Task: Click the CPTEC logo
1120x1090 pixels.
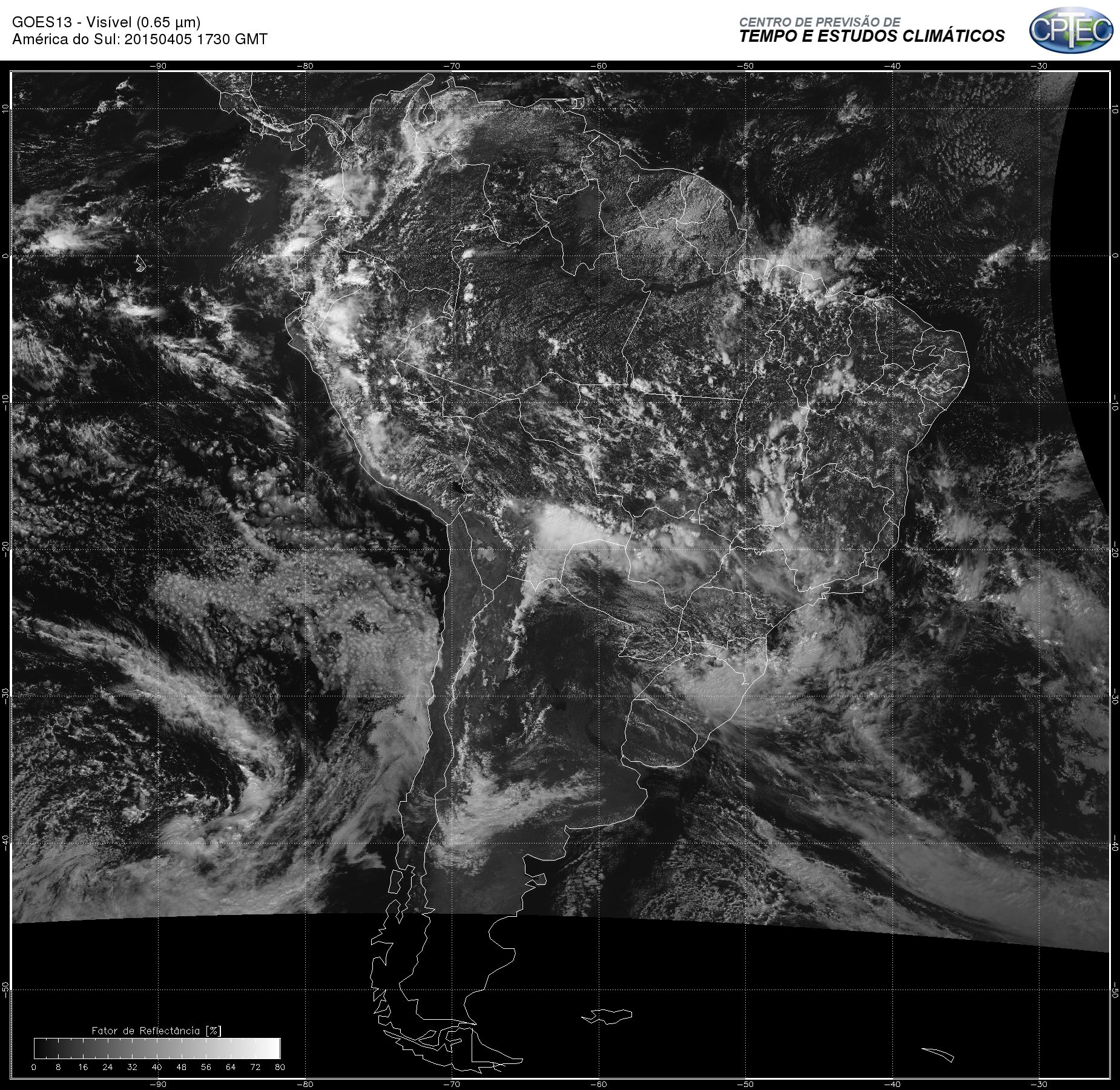Action: pos(1071,29)
